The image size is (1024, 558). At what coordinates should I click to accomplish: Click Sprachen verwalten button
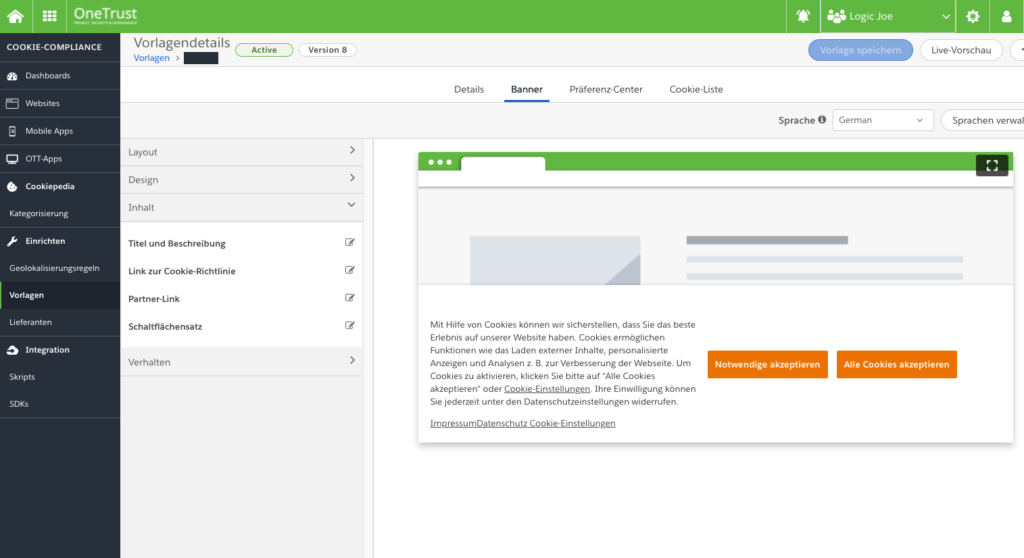tap(983, 120)
